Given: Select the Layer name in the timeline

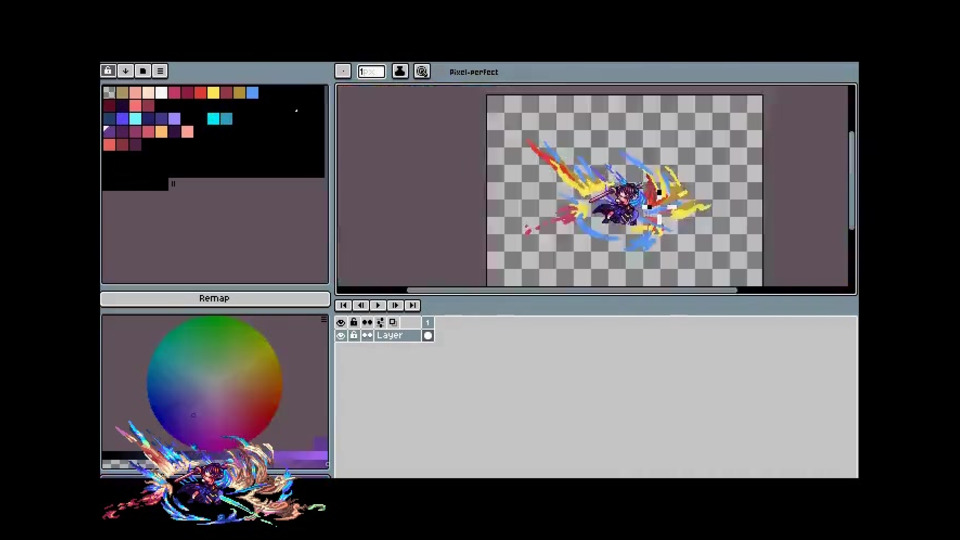Looking at the screenshot, I should point(397,336).
